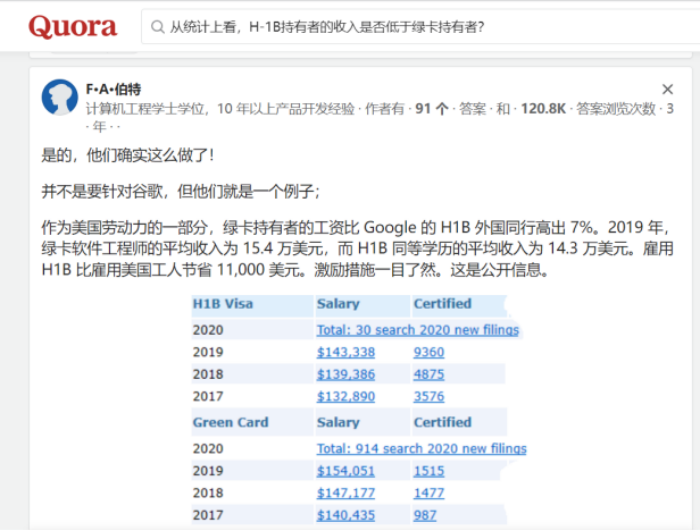This screenshot has height=531, width=700.
Task: Open F·A·伯特's profile avatar
Action: (59, 97)
